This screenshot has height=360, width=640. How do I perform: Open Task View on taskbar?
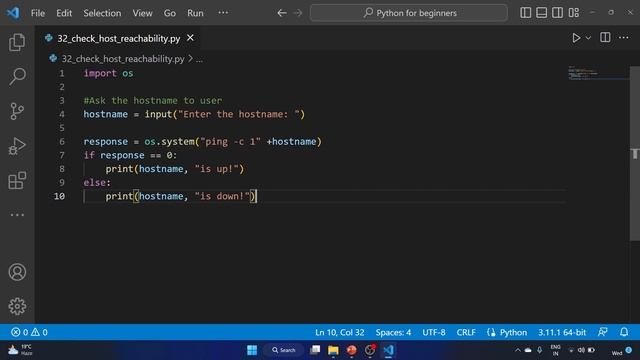pyautogui.click(x=315, y=350)
